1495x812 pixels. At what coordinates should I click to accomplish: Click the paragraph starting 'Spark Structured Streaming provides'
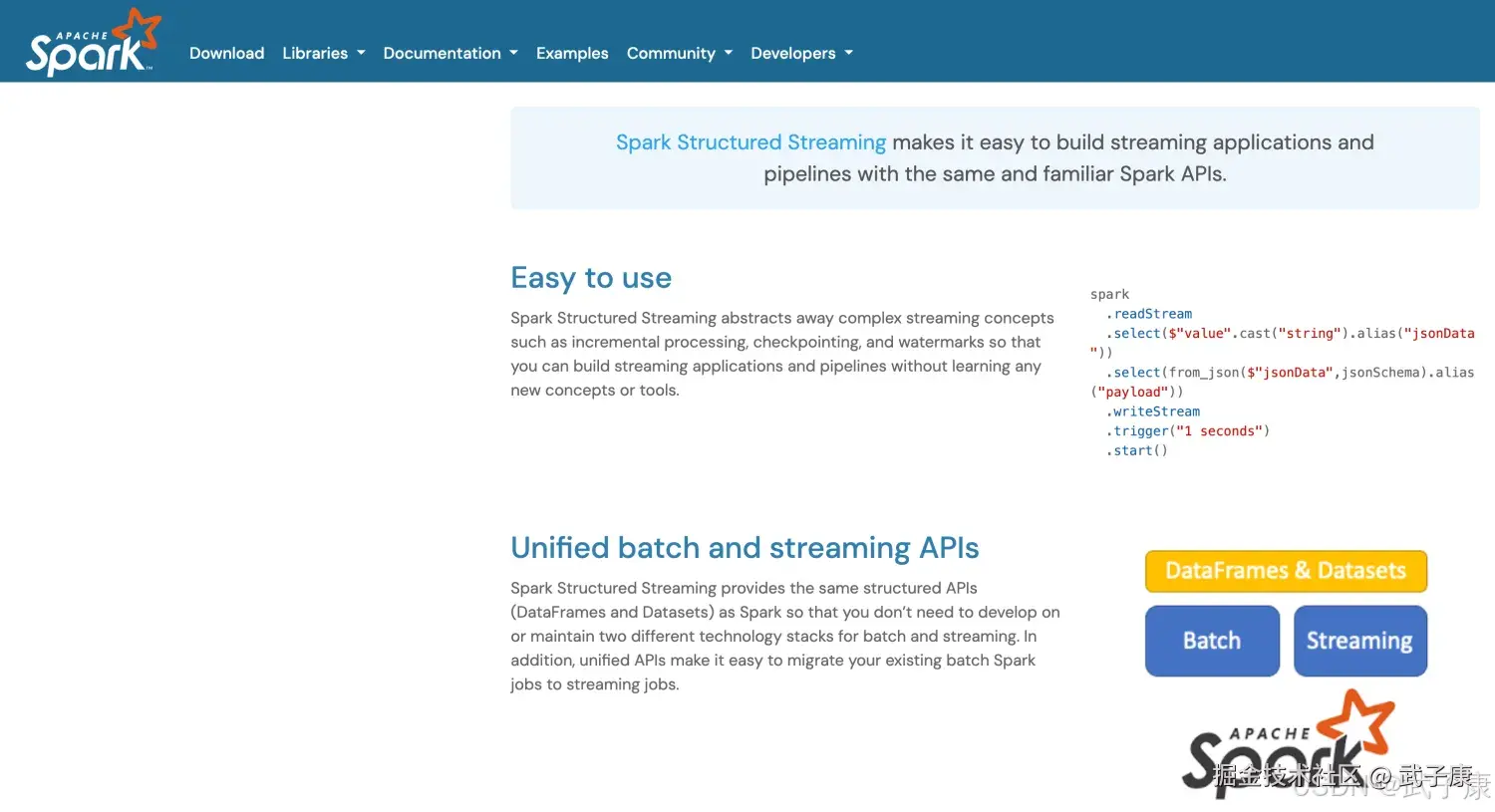tap(785, 636)
